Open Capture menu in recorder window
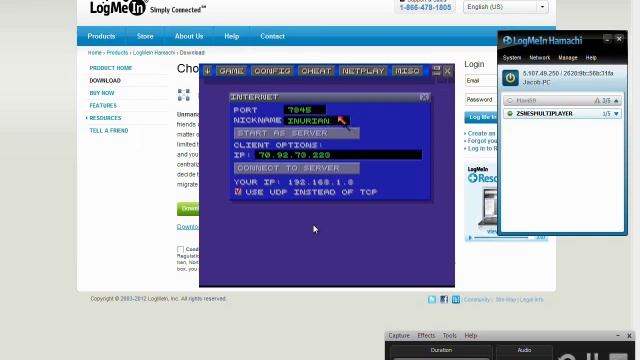Viewport: 640px width, 360px height. click(399, 336)
